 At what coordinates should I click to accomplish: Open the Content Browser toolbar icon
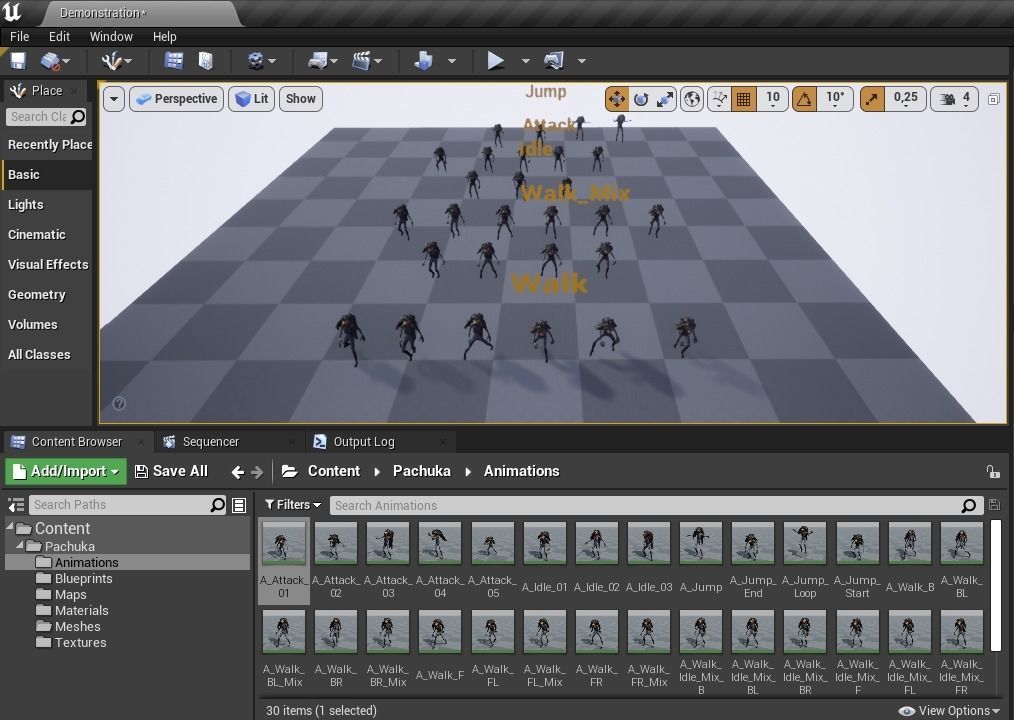coord(173,61)
